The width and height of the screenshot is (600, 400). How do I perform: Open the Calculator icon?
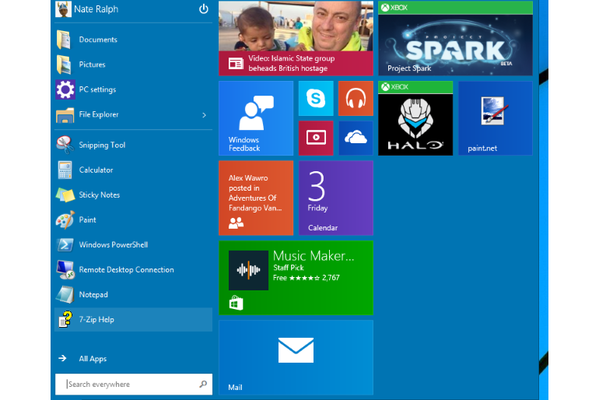[x=65, y=170]
